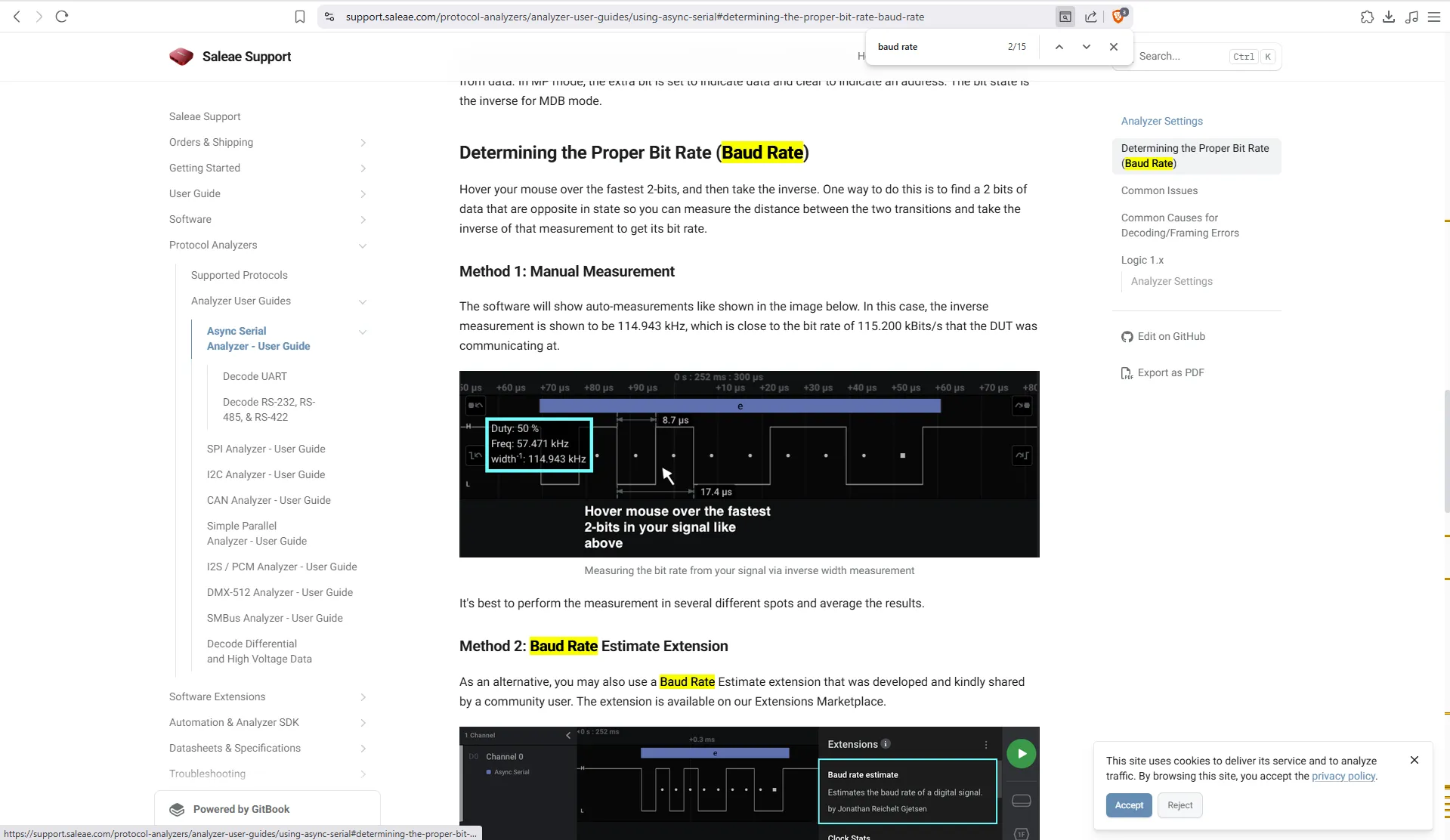Image resolution: width=1450 pixels, height=840 pixels.
Task: Accept the cookie policy
Action: point(1128,805)
